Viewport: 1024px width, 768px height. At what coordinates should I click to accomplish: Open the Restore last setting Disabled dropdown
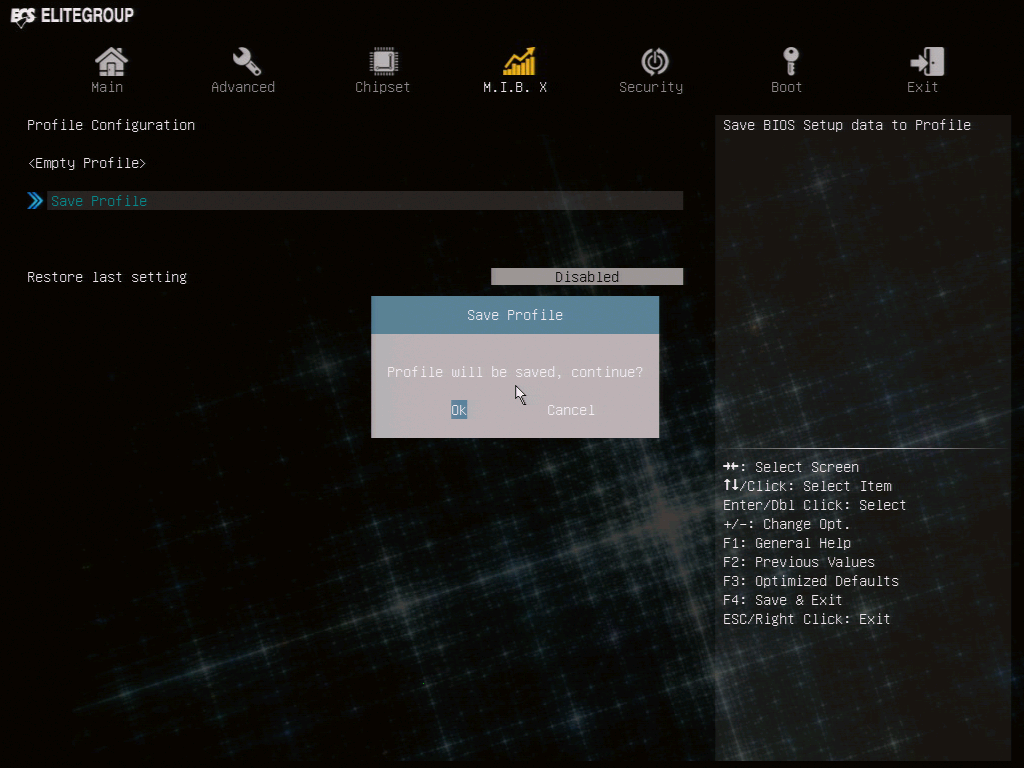coord(587,277)
